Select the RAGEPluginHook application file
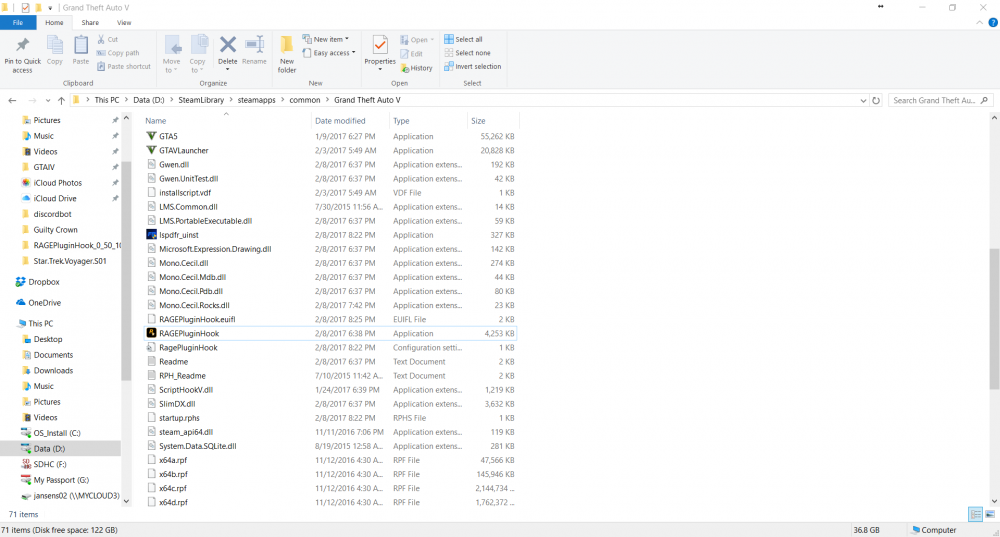Viewport: 1000px width, 537px height. pyautogui.click(x=188, y=333)
